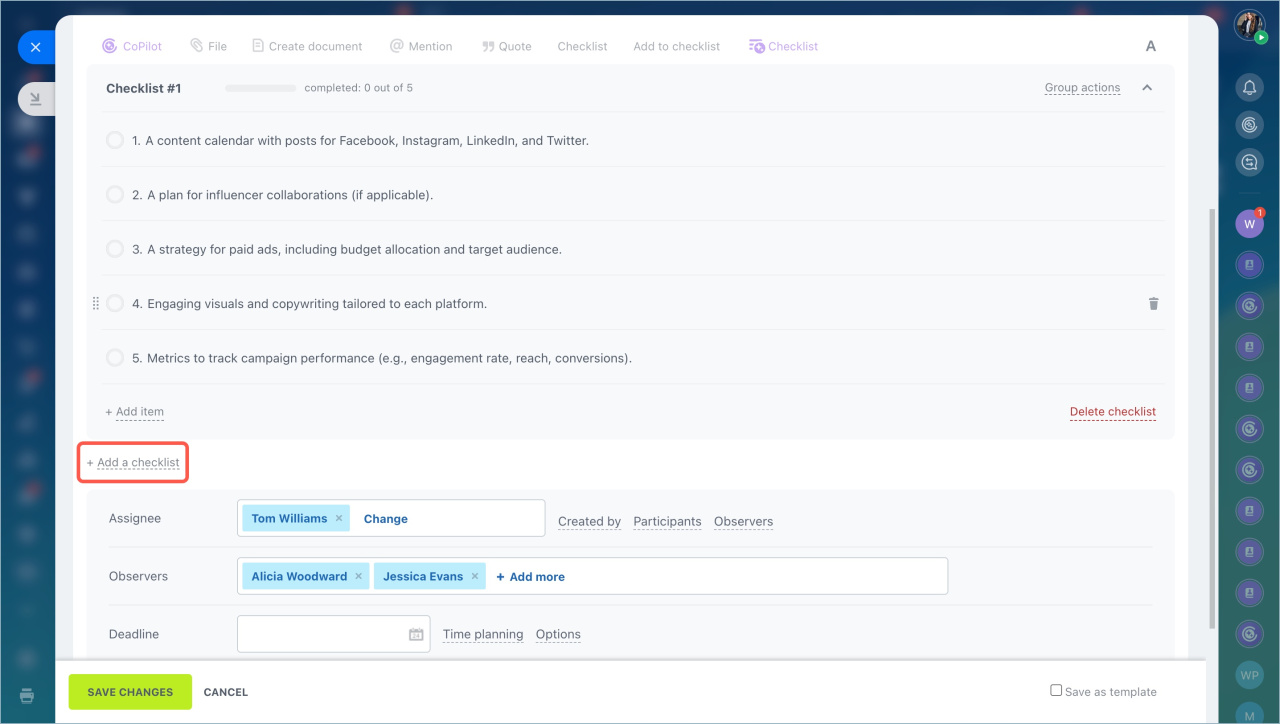Image resolution: width=1280 pixels, height=724 pixels.
Task: Open the Group actions menu
Action: (x=1082, y=88)
